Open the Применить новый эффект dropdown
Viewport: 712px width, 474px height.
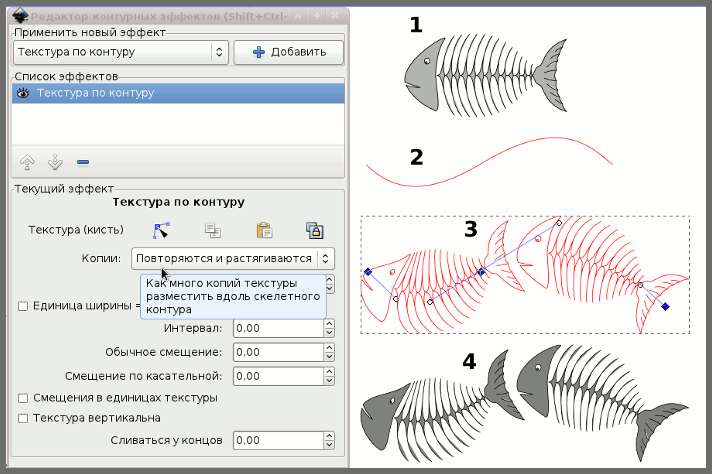(120, 52)
